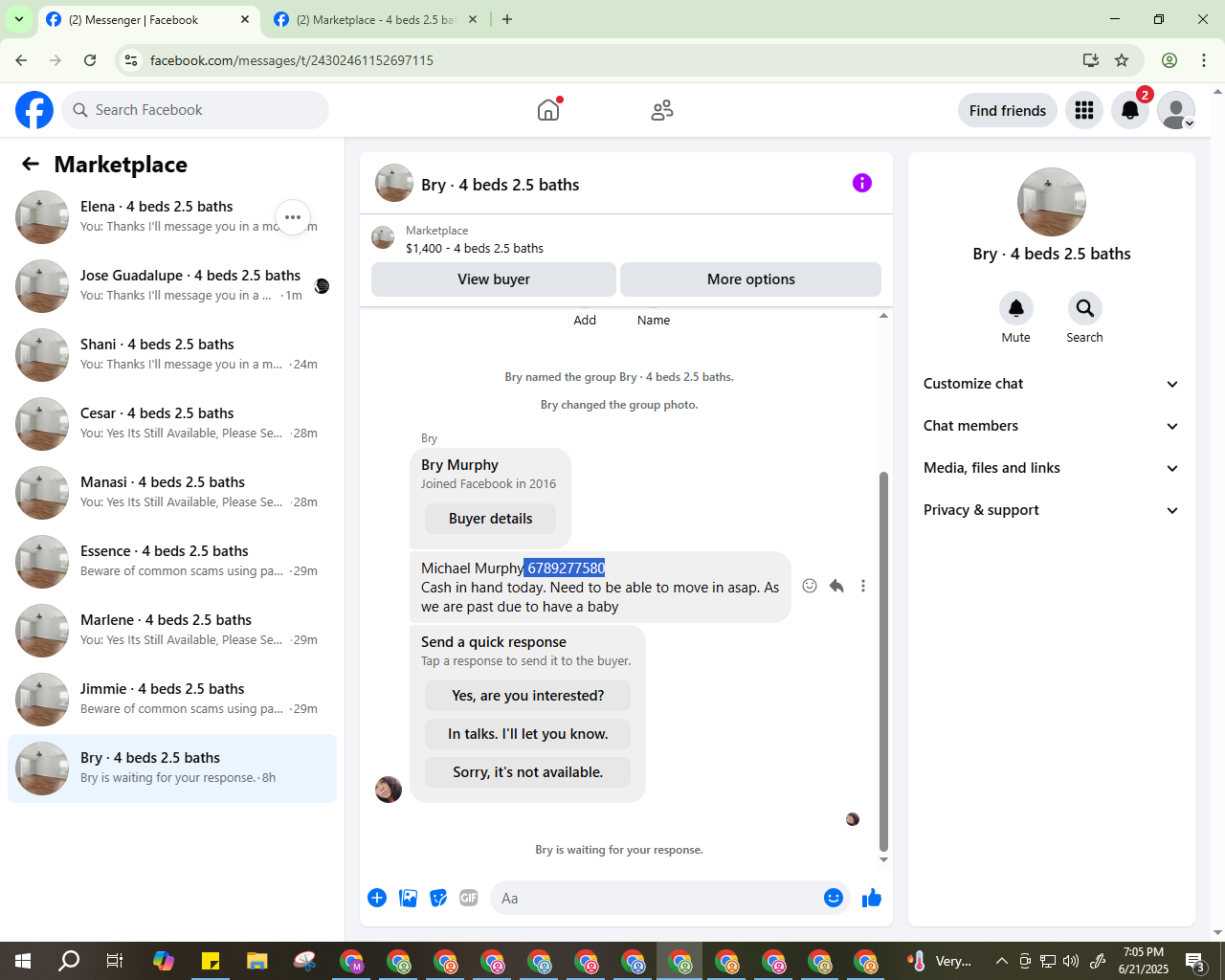The width and height of the screenshot is (1225, 980).
Task: Open the three-dot options on Elena's chat
Action: (x=293, y=217)
